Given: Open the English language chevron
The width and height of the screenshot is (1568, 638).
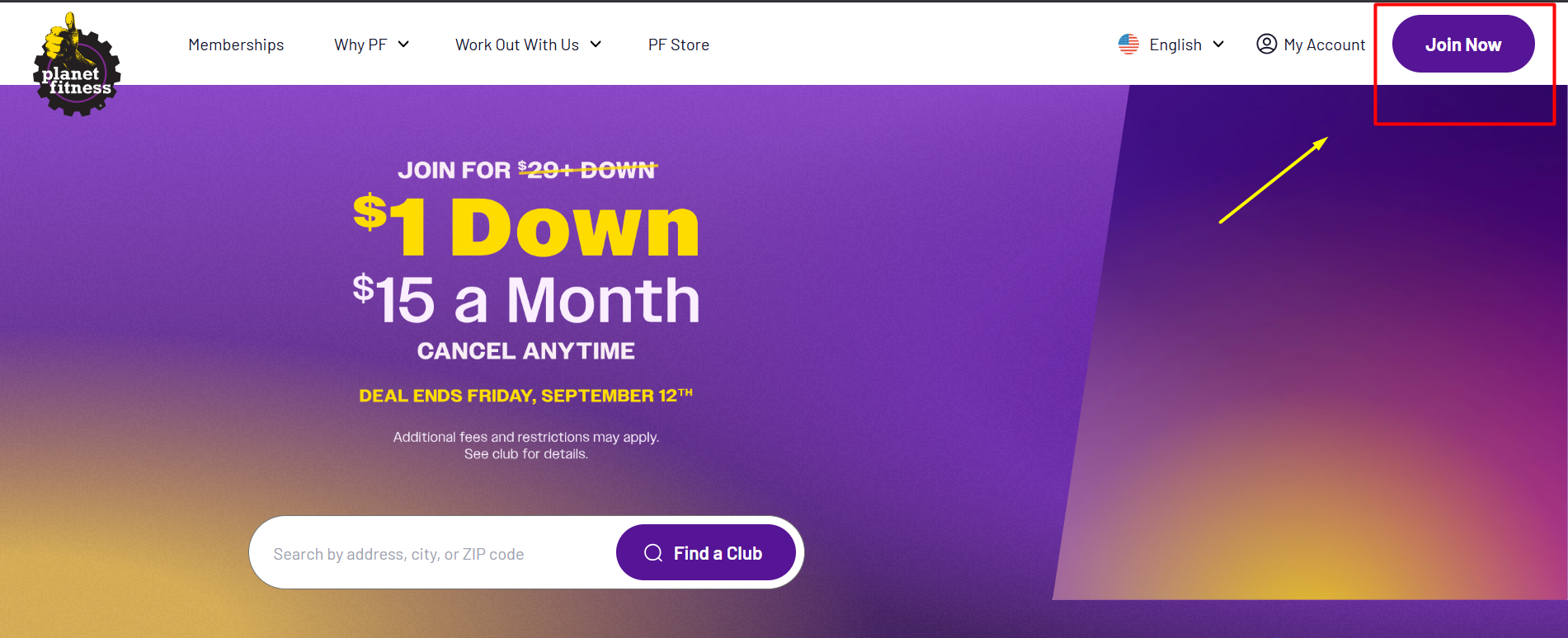Looking at the screenshot, I should click(x=1218, y=45).
